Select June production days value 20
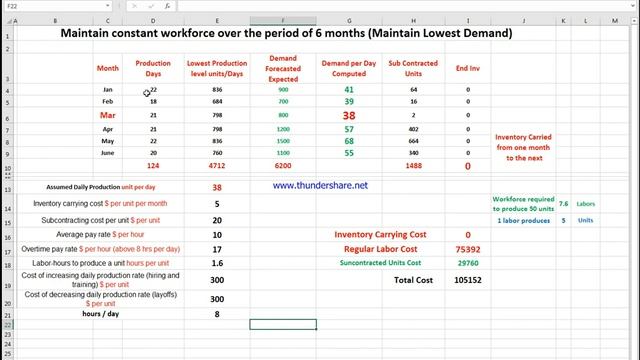The image size is (640, 360). point(153,153)
